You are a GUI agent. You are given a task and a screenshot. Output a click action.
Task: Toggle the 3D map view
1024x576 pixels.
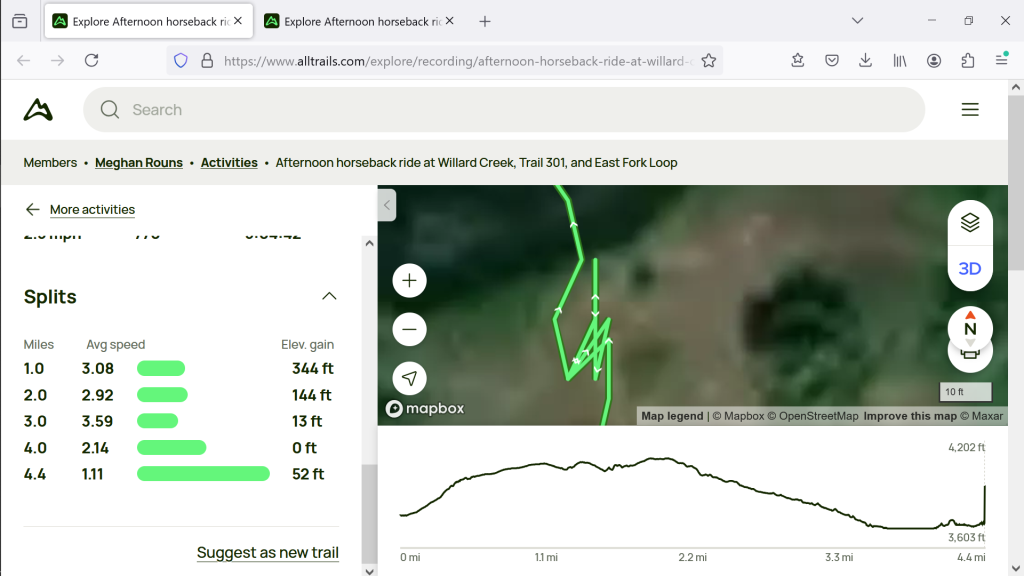[x=969, y=269]
